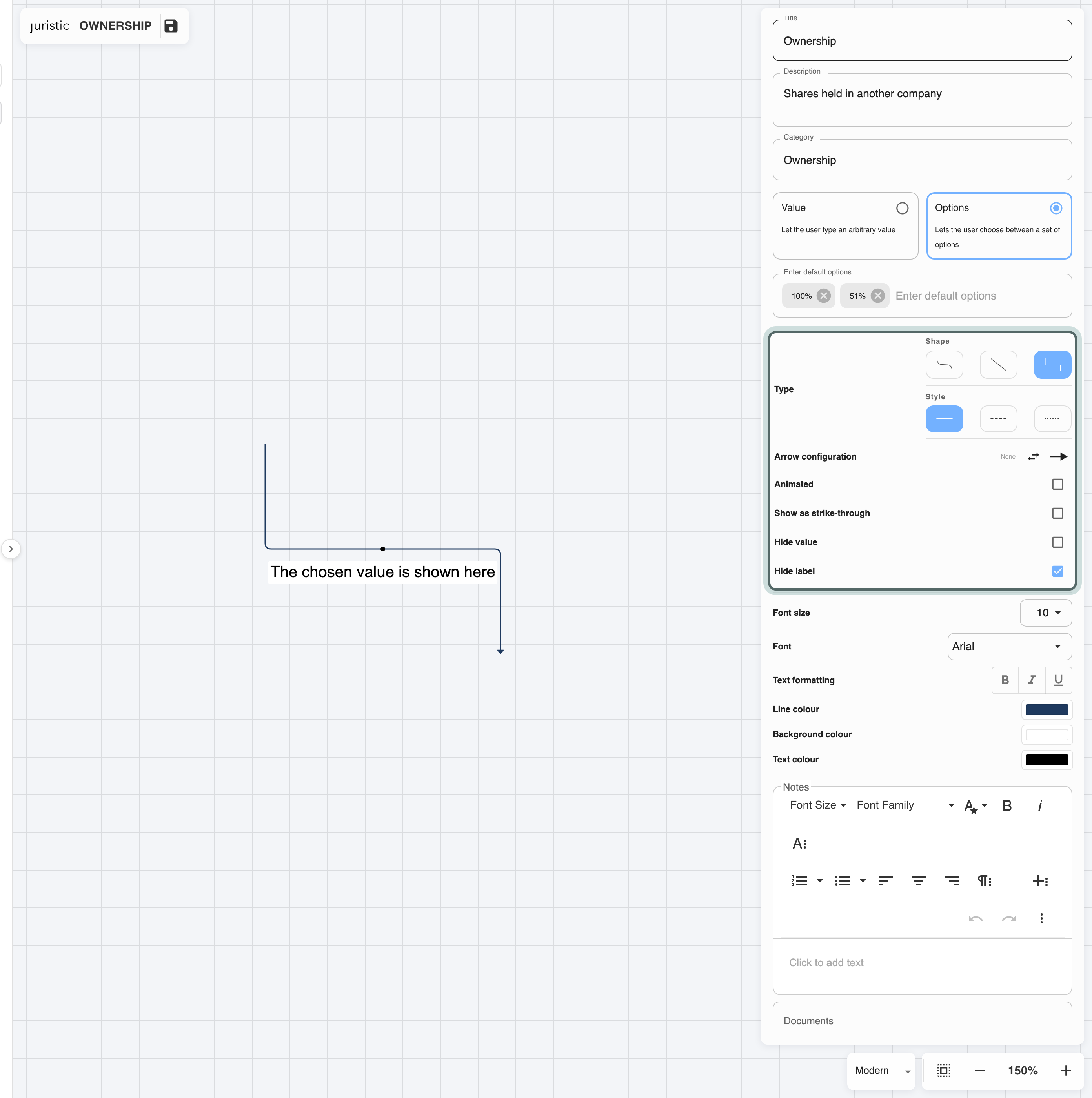
Task: Open Notes more paragraph options
Action: tap(985, 881)
